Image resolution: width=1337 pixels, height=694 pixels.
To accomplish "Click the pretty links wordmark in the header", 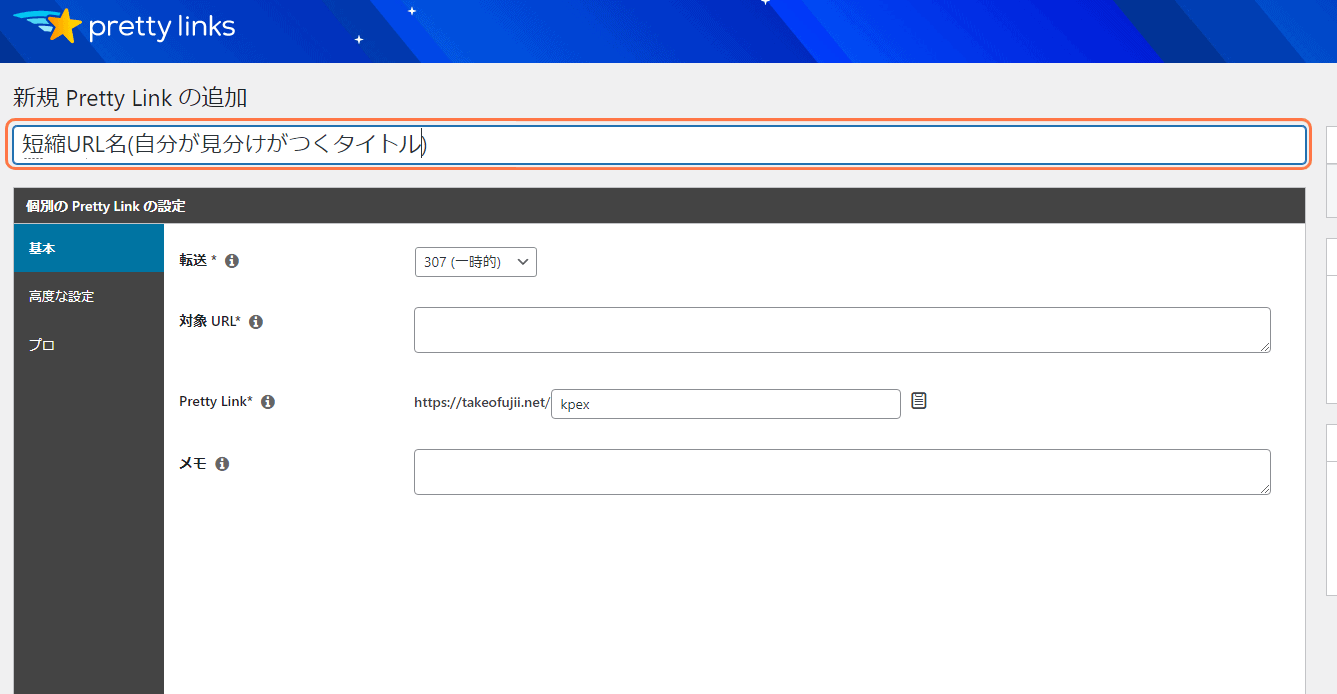I will coord(162,26).
